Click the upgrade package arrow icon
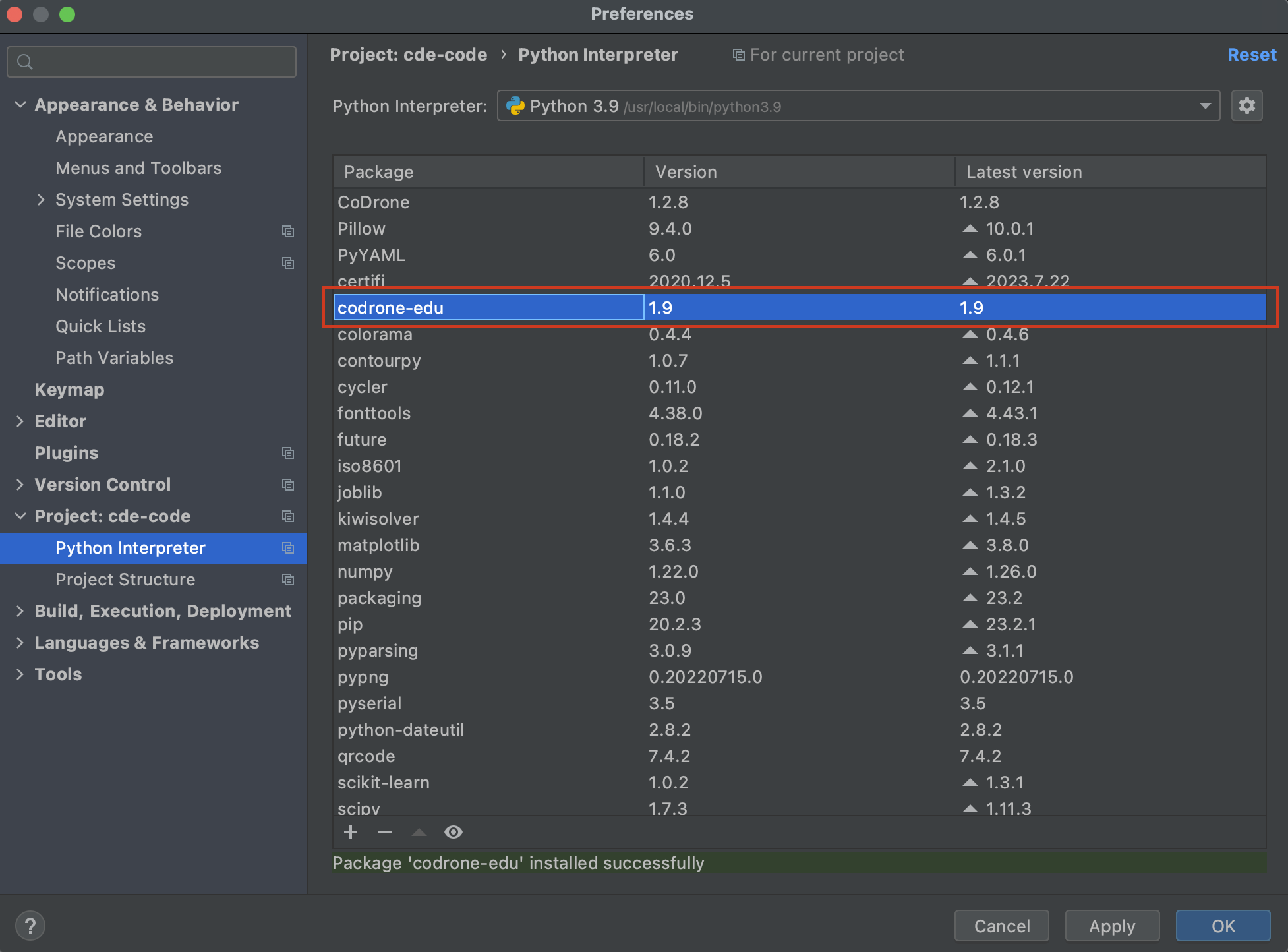The height and width of the screenshot is (952, 1288). pos(419,832)
